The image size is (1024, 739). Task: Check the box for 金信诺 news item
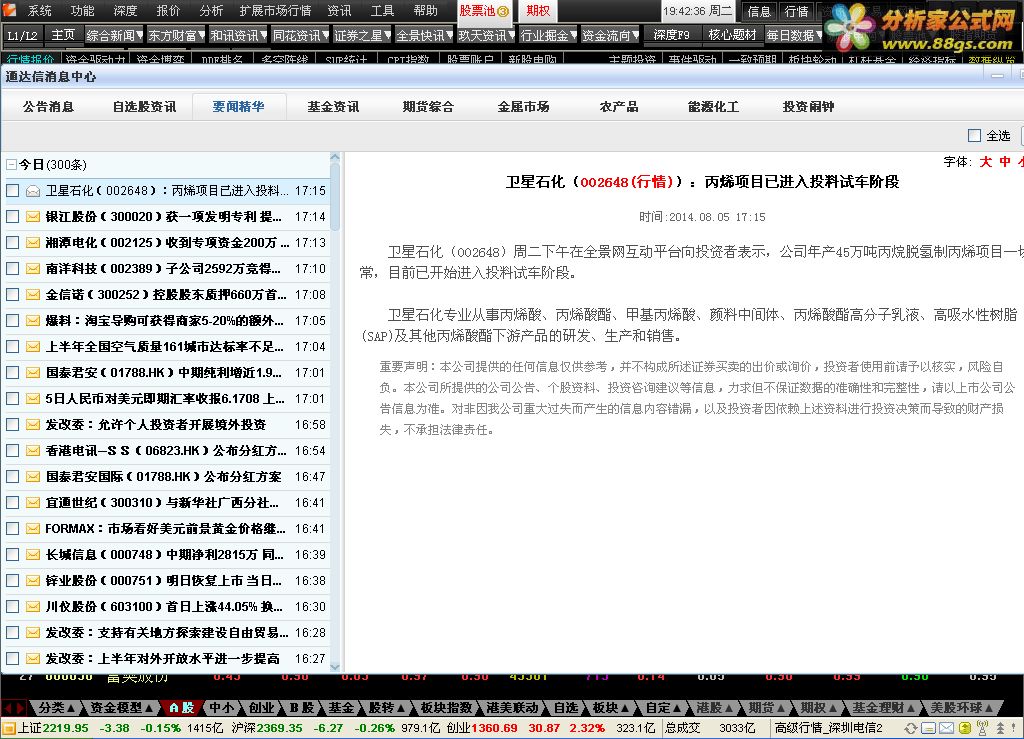click(12, 294)
